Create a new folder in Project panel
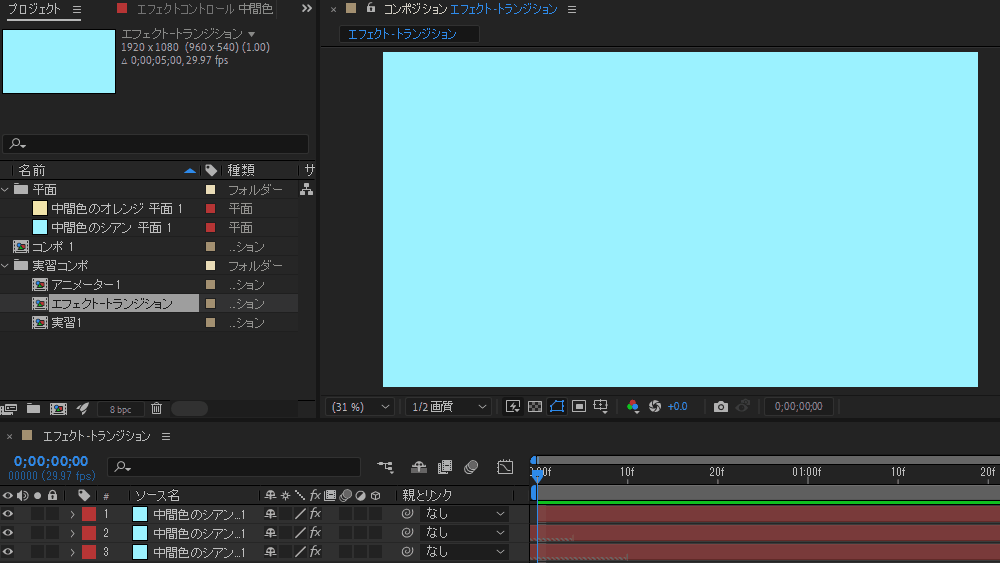1000x563 pixels. [33, 409]
